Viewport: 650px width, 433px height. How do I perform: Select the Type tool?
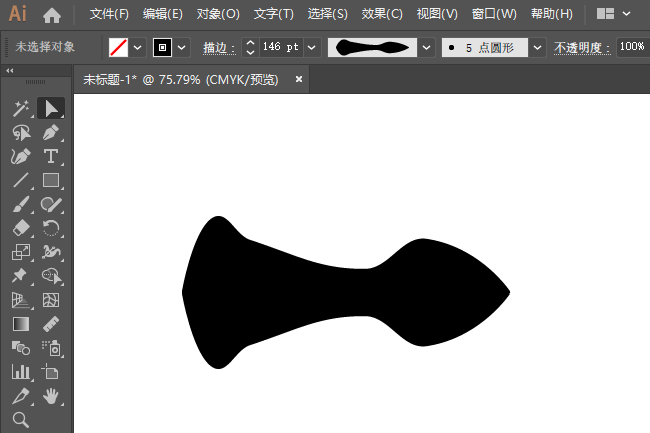[x=51, y=157]
